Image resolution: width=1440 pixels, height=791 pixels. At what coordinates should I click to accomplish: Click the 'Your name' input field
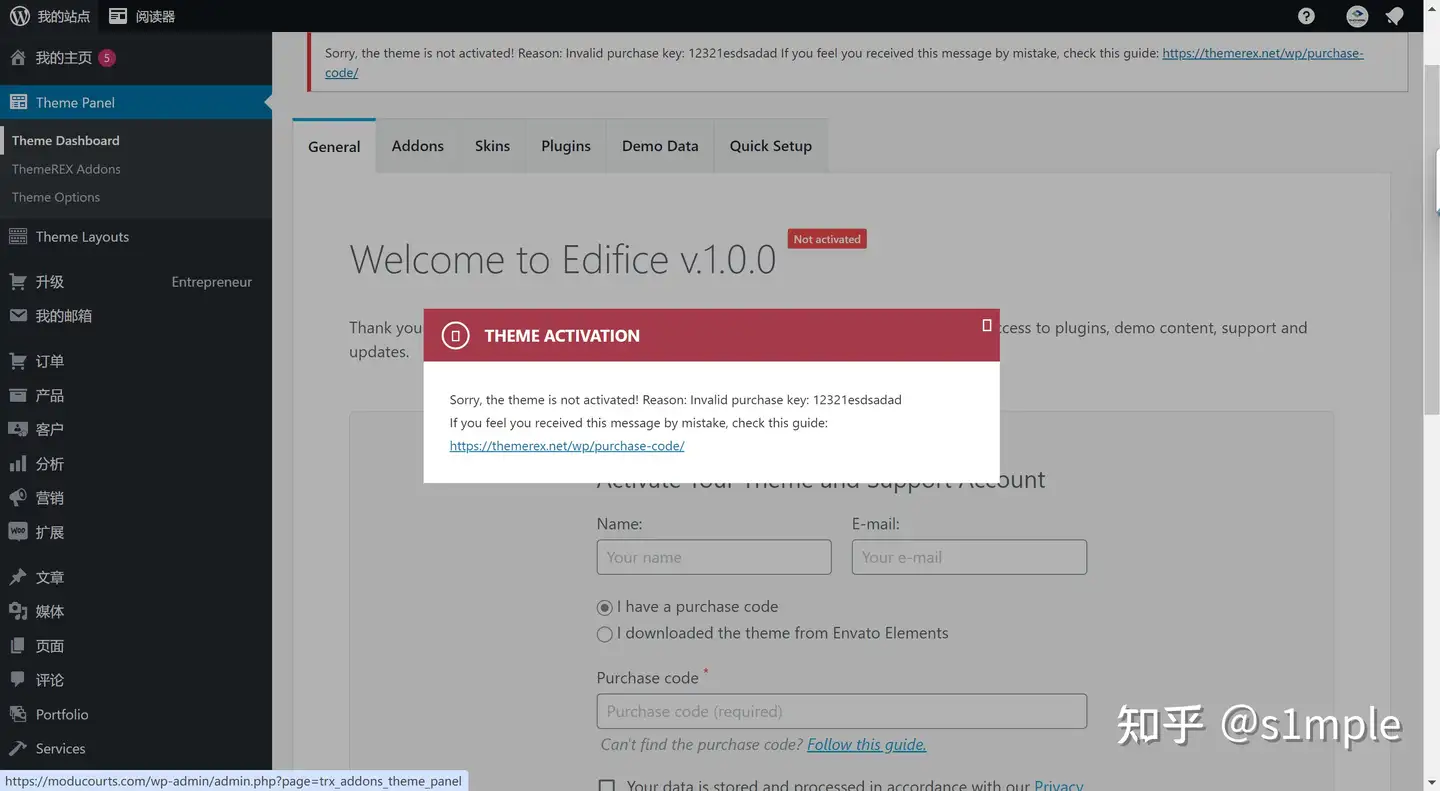coord(714,557)
